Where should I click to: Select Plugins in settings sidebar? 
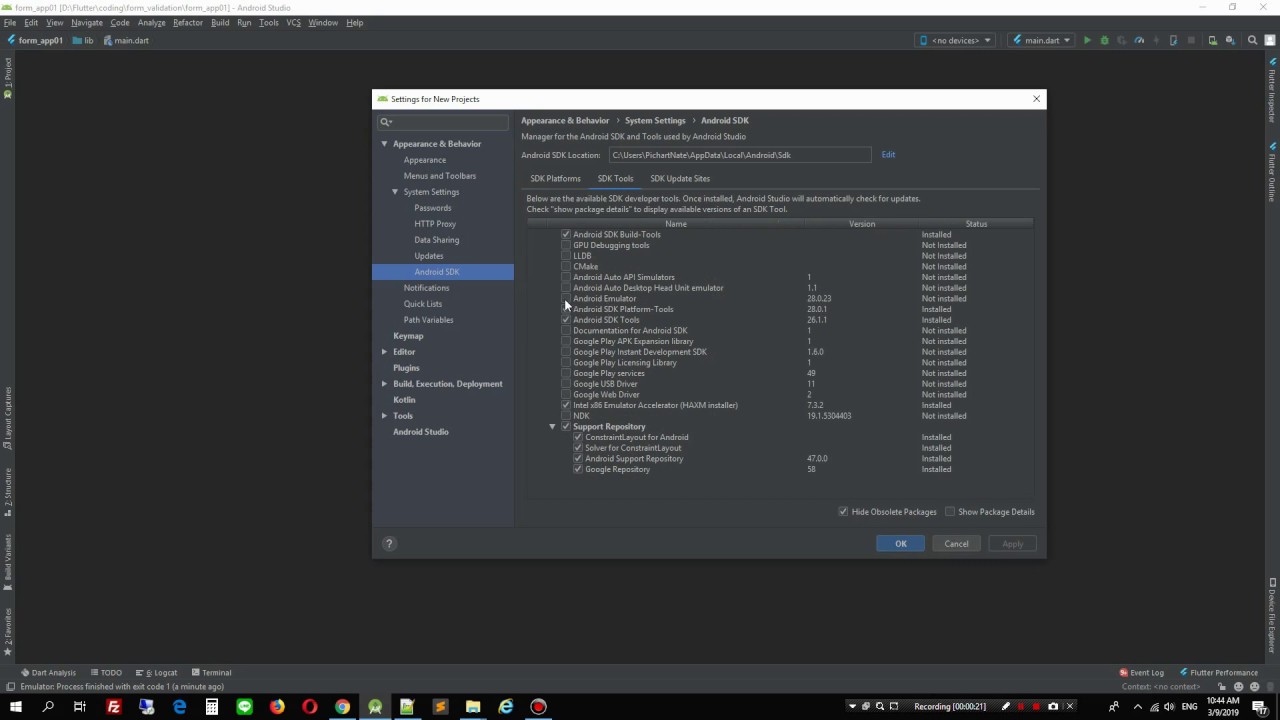pos(406,368)
